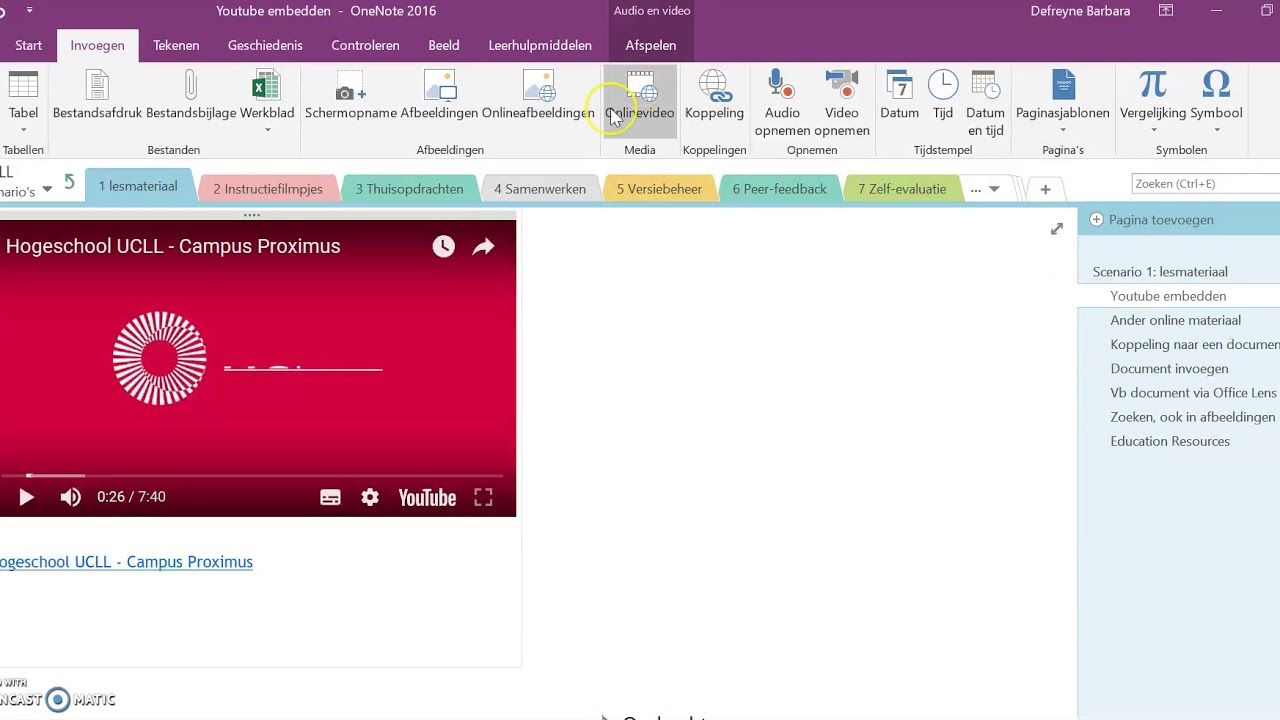The width and height of the screenshot is (1280, 720).
Task: Open the 5 Versiebeheer section tab
Action: tap(659, 189)
